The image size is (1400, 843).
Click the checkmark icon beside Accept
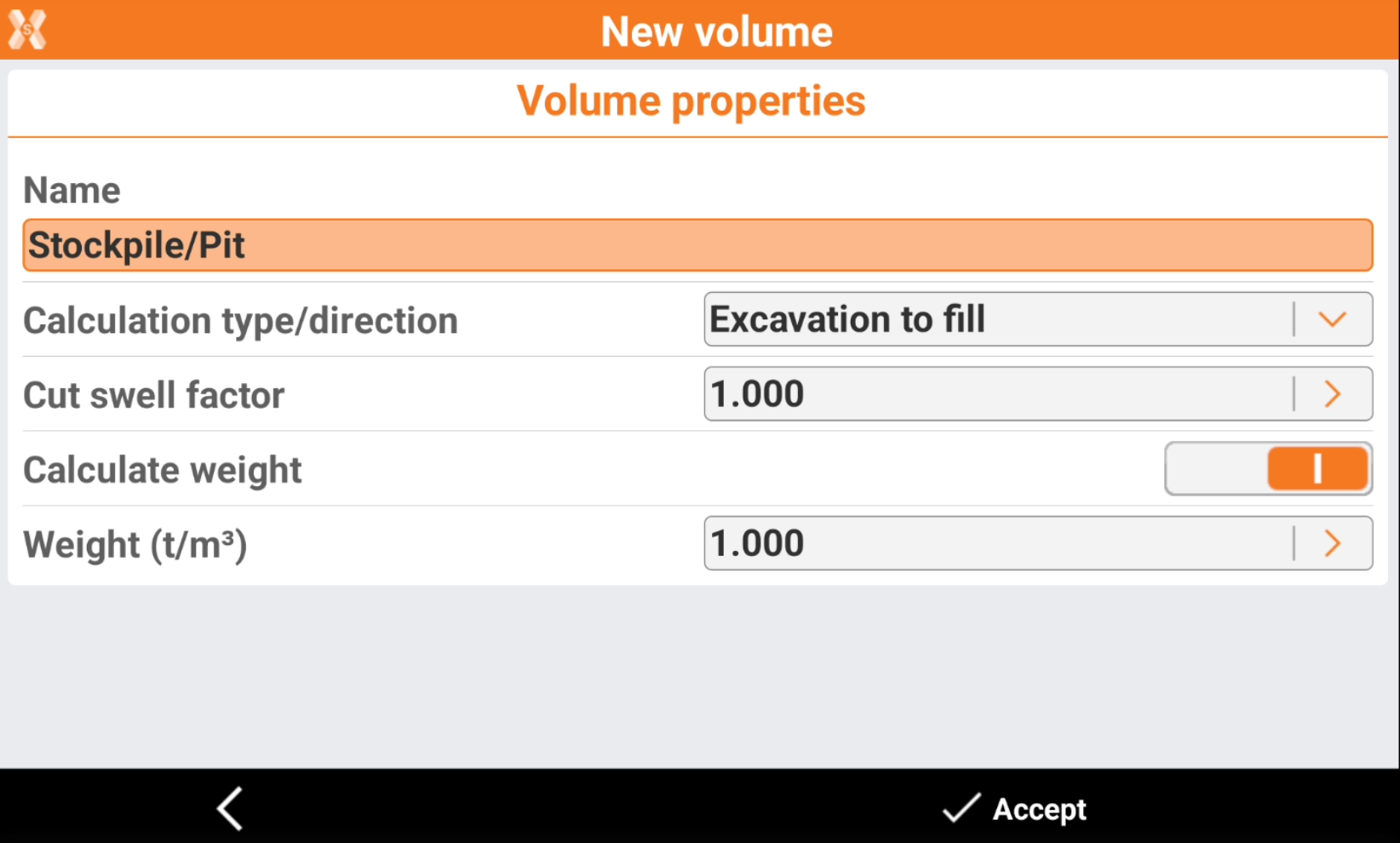coord(961,808)
